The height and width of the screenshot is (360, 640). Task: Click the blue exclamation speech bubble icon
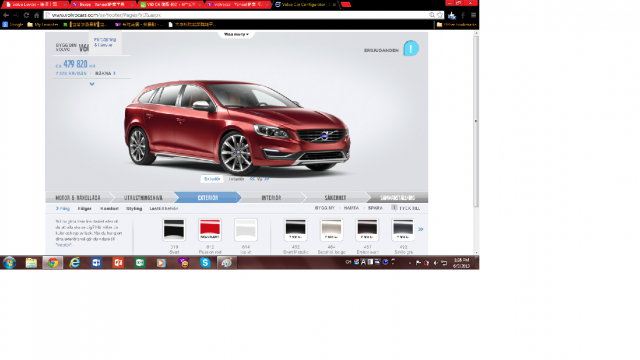(x=411, y=48)
